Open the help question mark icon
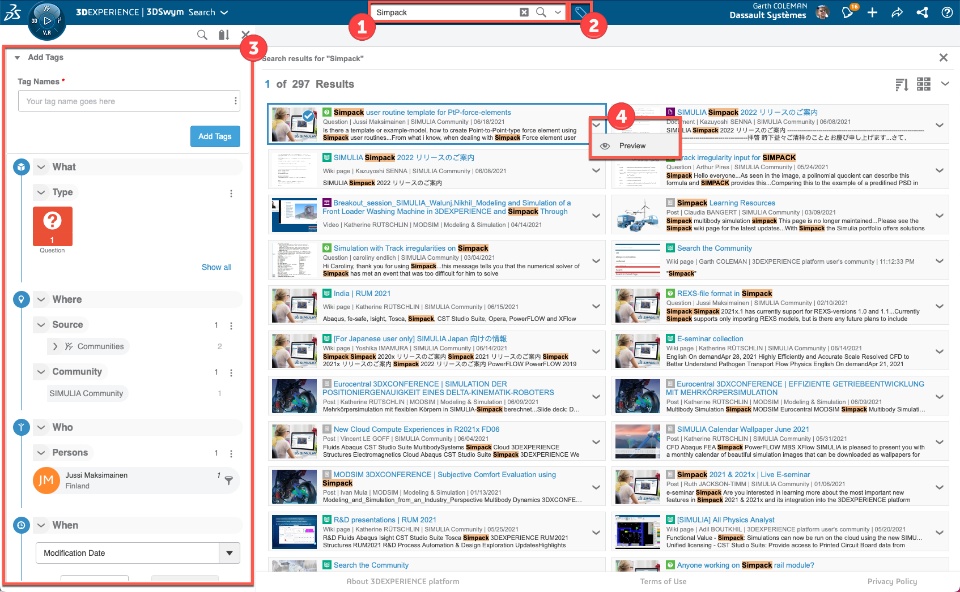Screen dimensions: 960x592 pos(947,12)
